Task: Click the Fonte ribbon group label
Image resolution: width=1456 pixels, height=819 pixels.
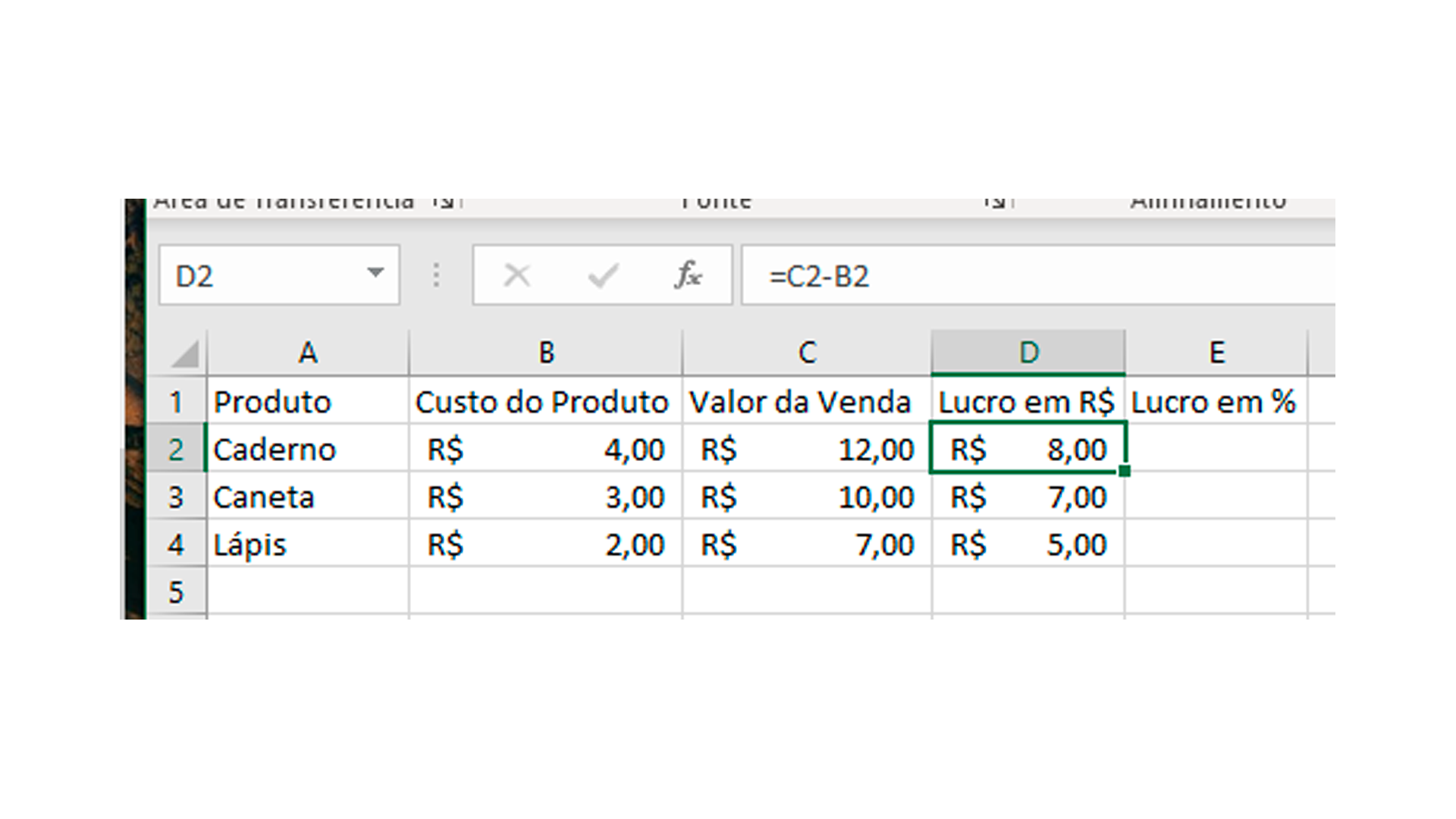Action: [x=716, y=199]
